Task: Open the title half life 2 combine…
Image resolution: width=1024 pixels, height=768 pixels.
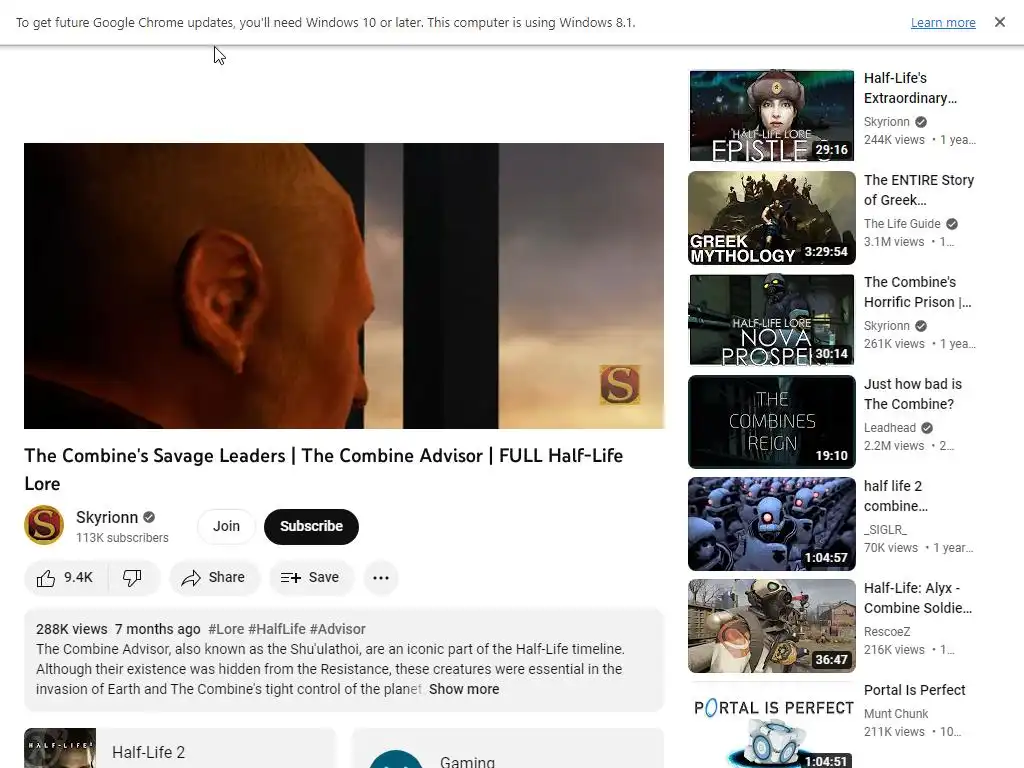Action: click(x=896, y=496)
